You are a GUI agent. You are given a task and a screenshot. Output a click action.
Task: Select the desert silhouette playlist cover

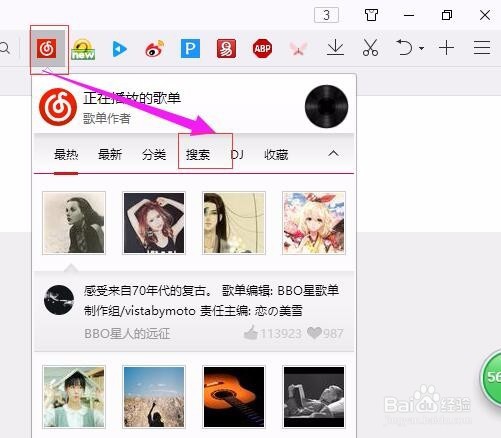click(x=154, y=397)
